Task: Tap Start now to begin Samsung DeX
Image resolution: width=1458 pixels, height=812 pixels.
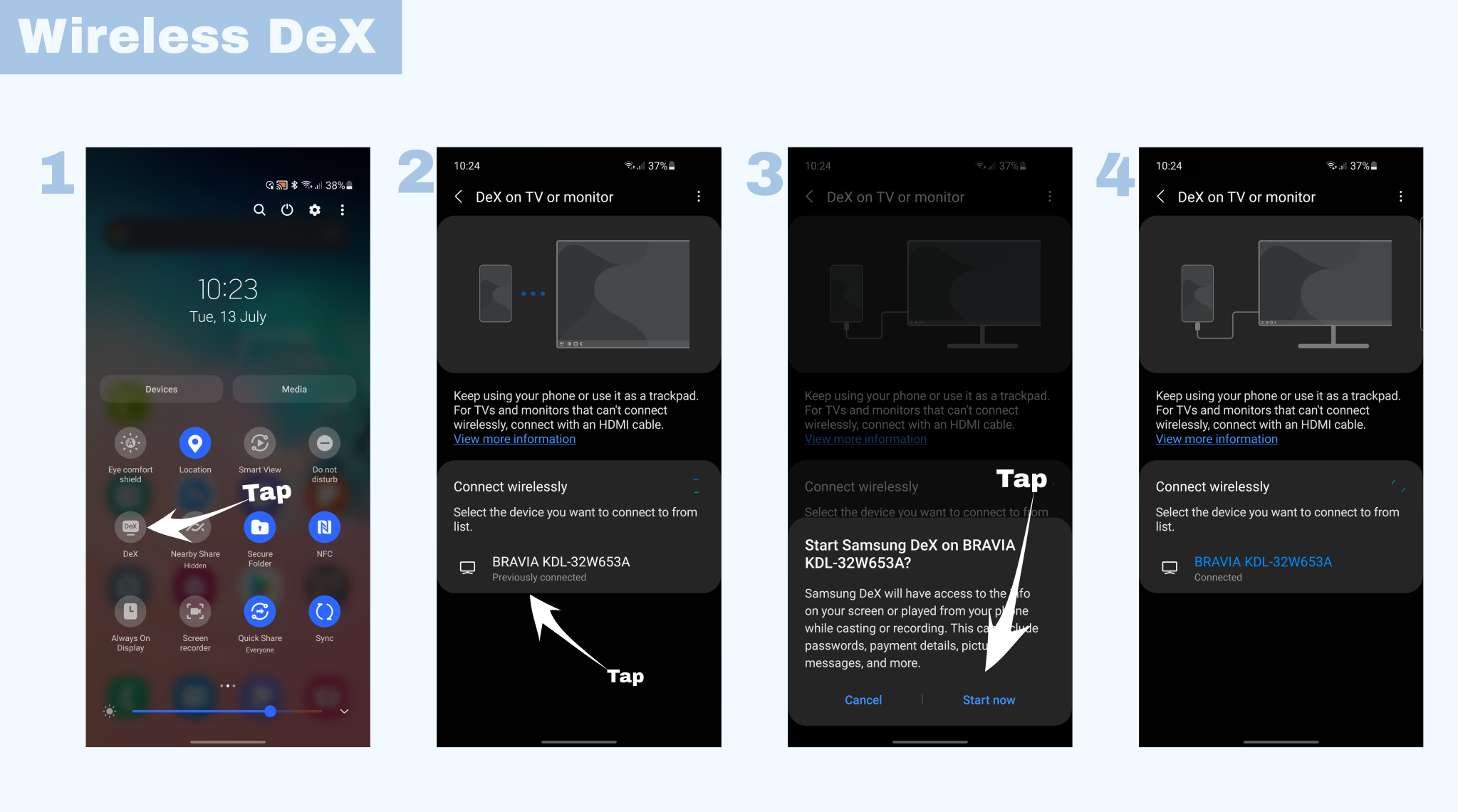Action: [x=989, y=699]
